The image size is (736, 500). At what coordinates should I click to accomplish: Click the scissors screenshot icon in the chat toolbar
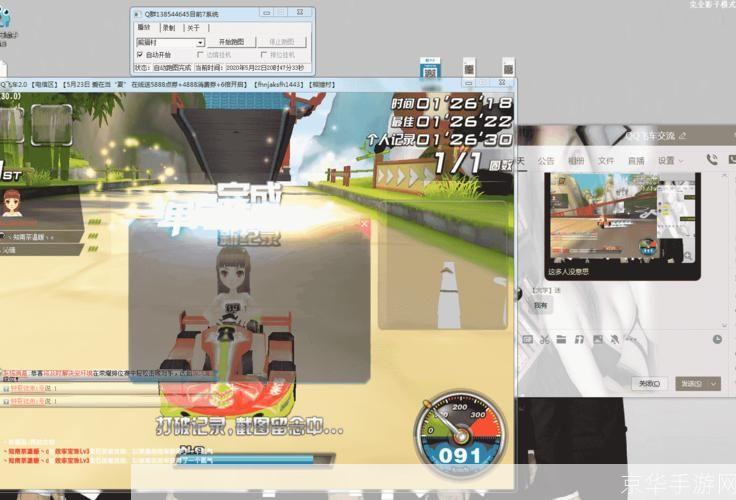tap(544, 339)
